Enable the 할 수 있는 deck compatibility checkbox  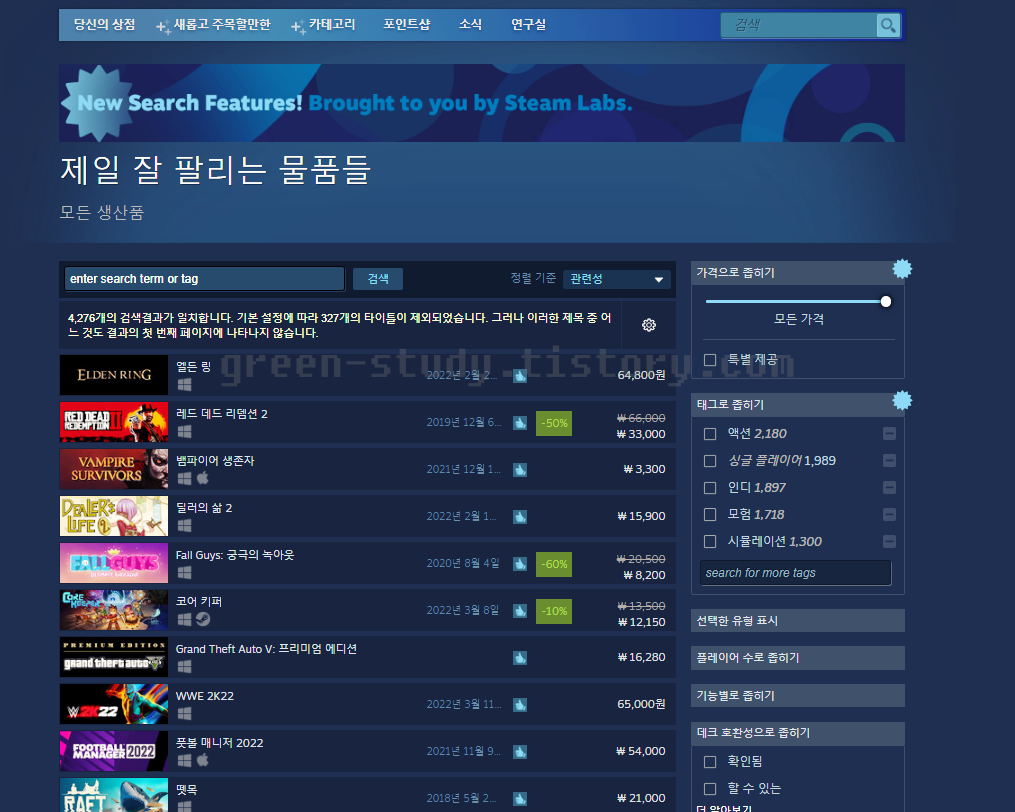[x=710, y=789]
